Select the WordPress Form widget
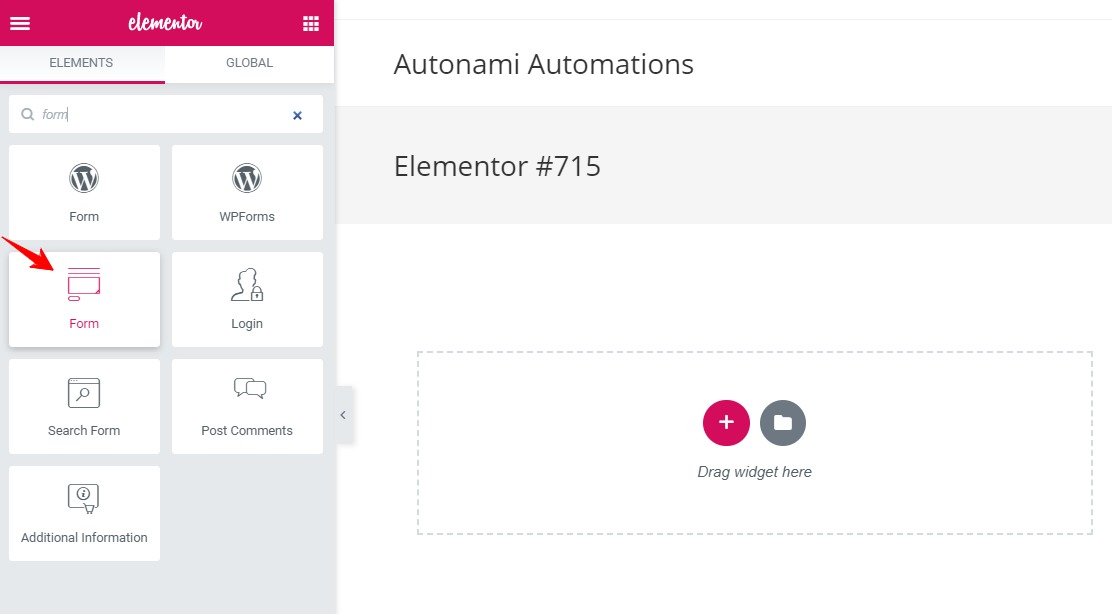 tap(84, 192)
